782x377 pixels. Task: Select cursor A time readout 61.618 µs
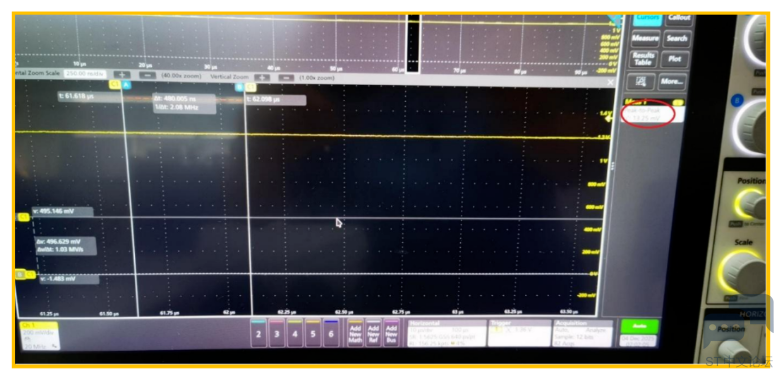(90, 97)
